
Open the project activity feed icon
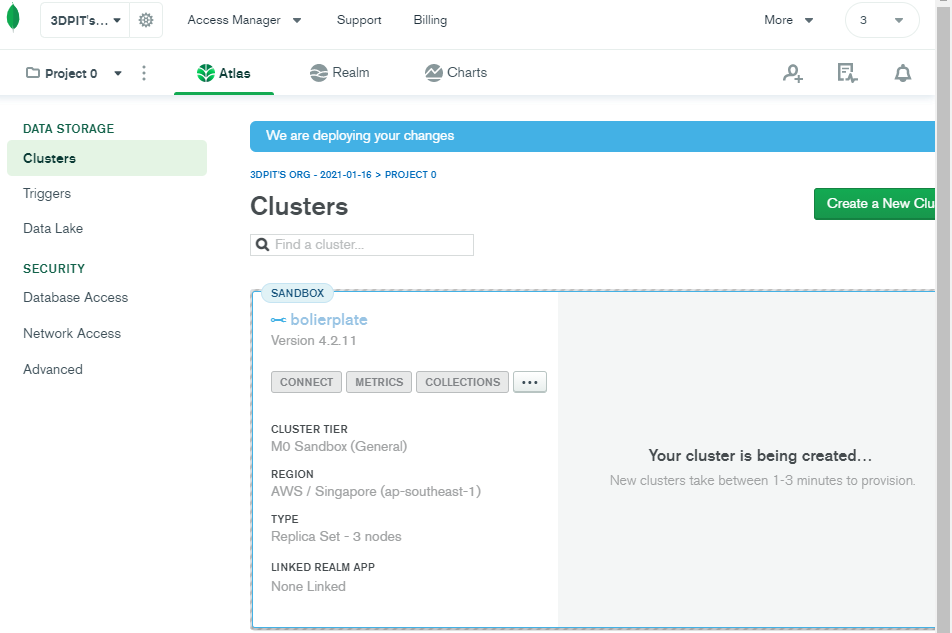(847, 73)
